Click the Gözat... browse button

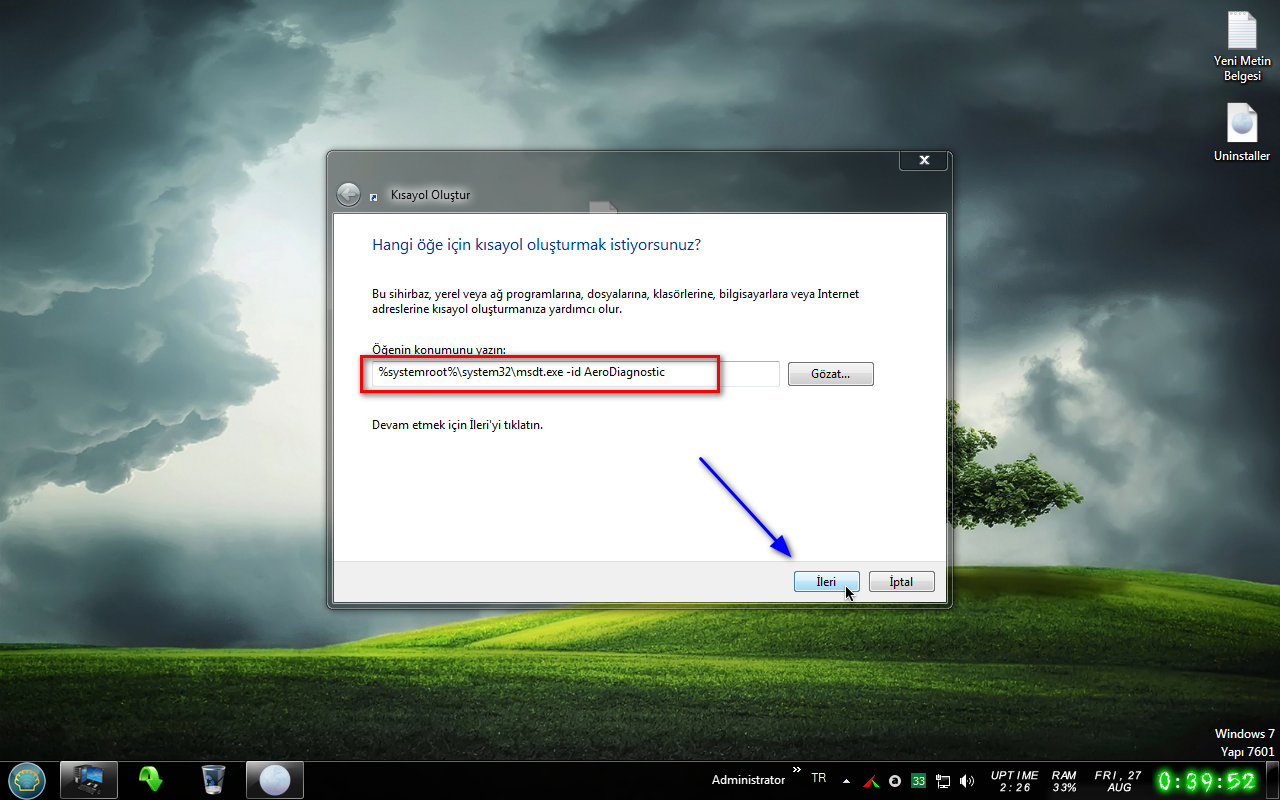pyautogui.click(x=830, y=374)
